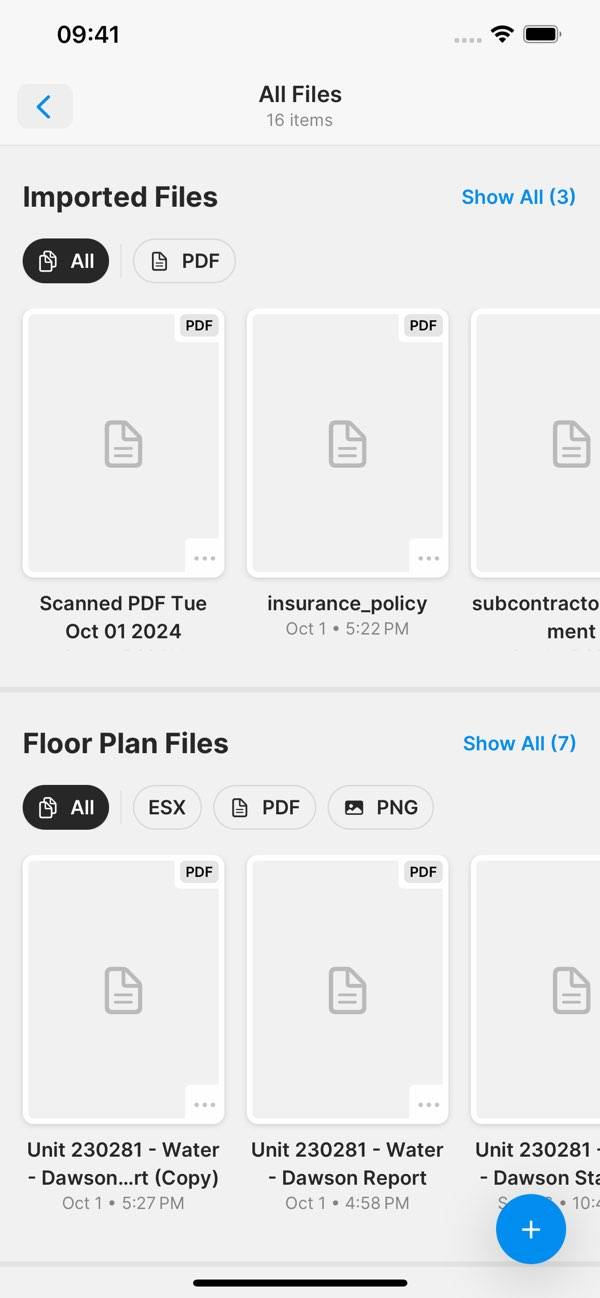Open Unit 230281 Water Dawson Report title
This screenshot has width=600, height=1298.
(347, 1163)
